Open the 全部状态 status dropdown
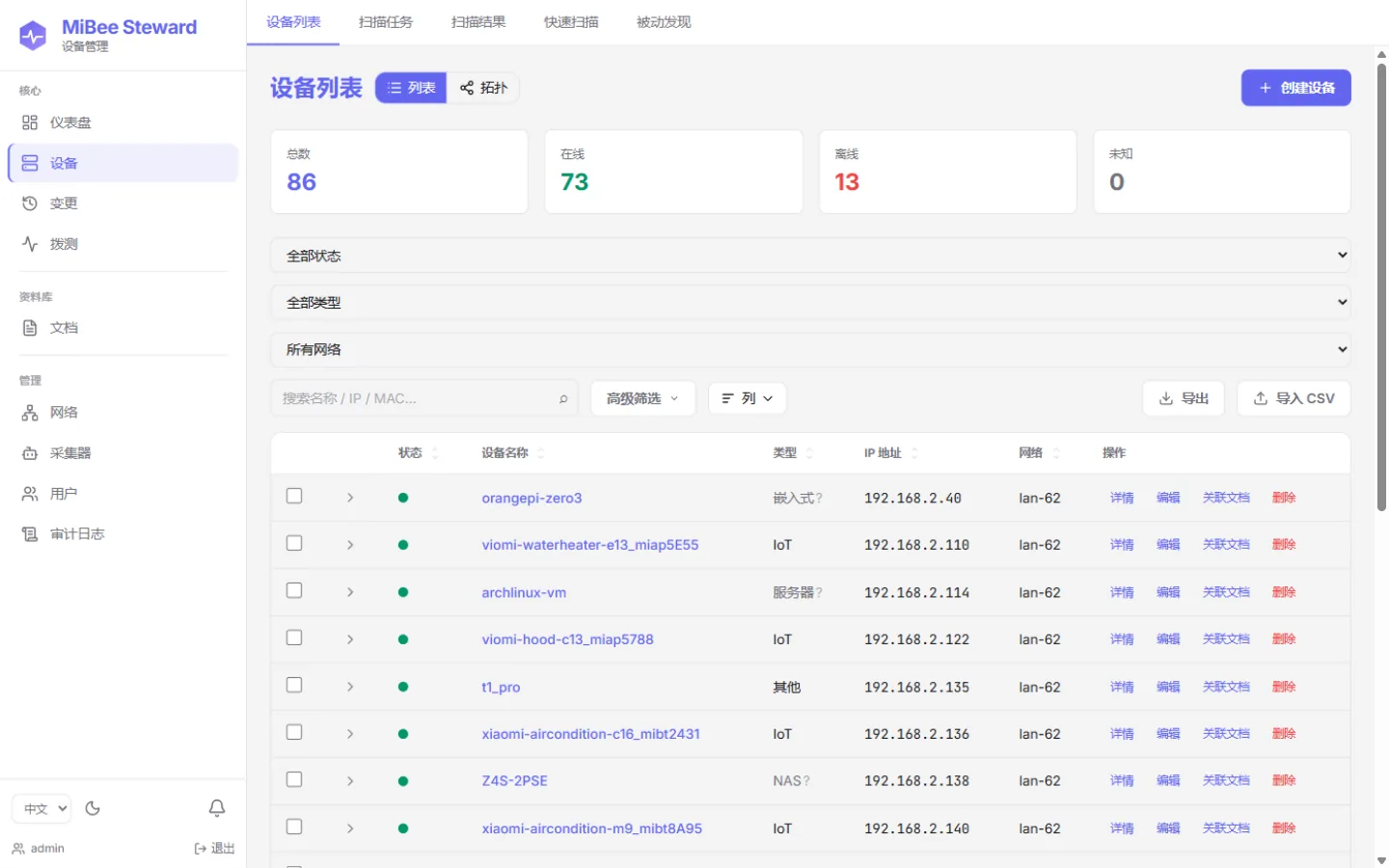The height and width of the screenshot is (868, 1389). pos(810,256)
